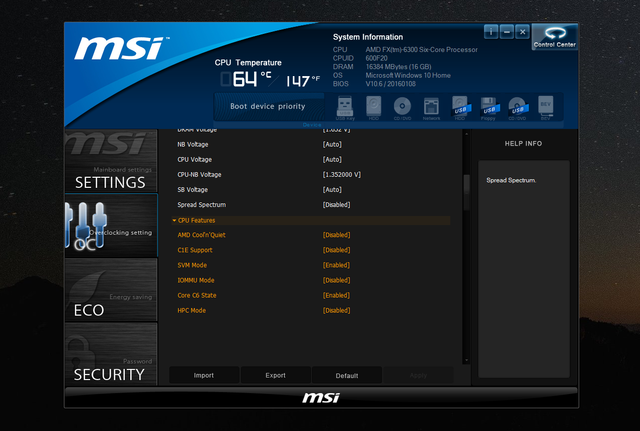Click the scrollbar down arrow
The height and width of the screenshot is (431, 640).
pyautogui.click(x=467, y=361)
